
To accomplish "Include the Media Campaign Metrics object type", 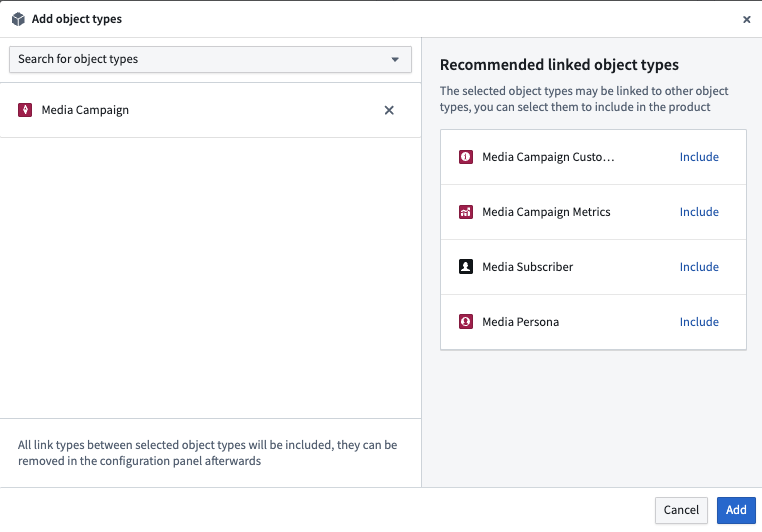I will 699,212.
